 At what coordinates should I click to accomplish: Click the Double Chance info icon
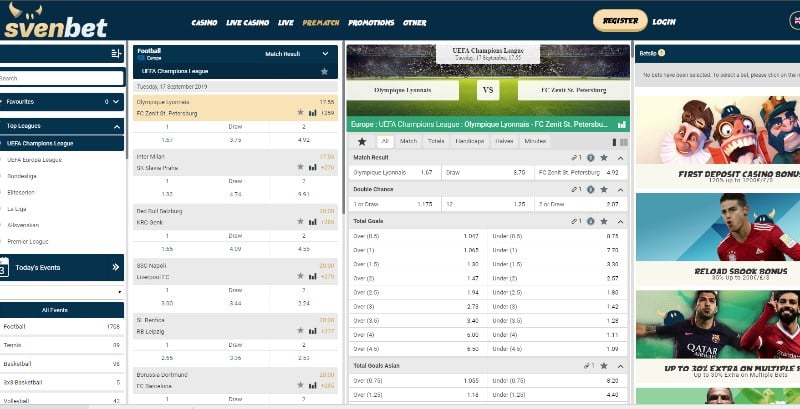coord(590,190)
